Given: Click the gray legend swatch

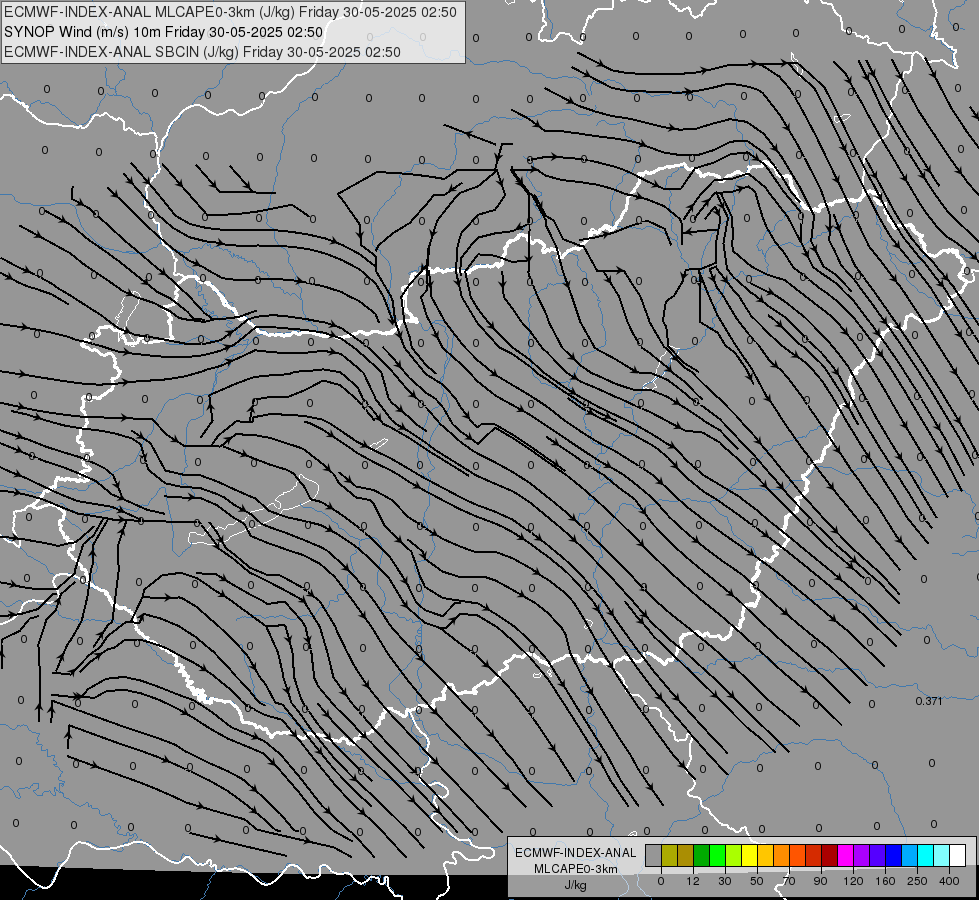Looking at the screenshot, I should pyautogui.click(x=653, y=855).
